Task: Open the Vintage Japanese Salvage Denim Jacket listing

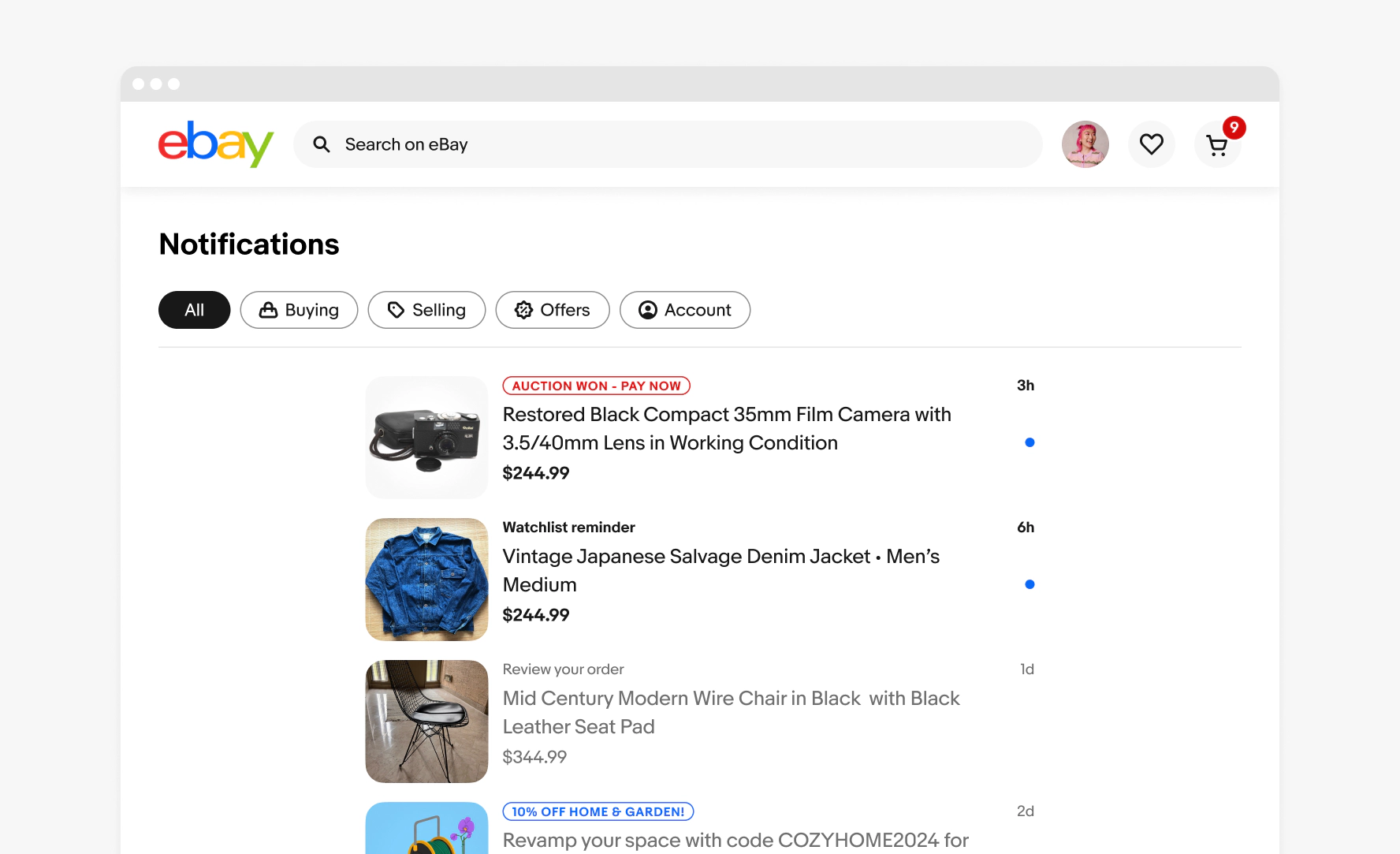Action: (721, 571)
